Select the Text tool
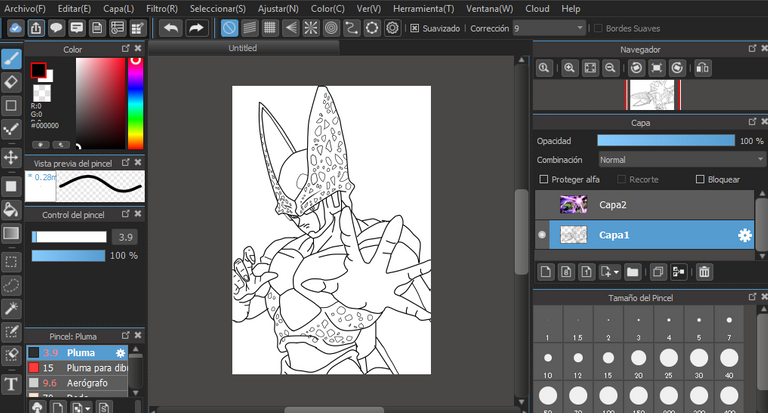The width and height of the screenshot is (768, 413). coord(11,384)
